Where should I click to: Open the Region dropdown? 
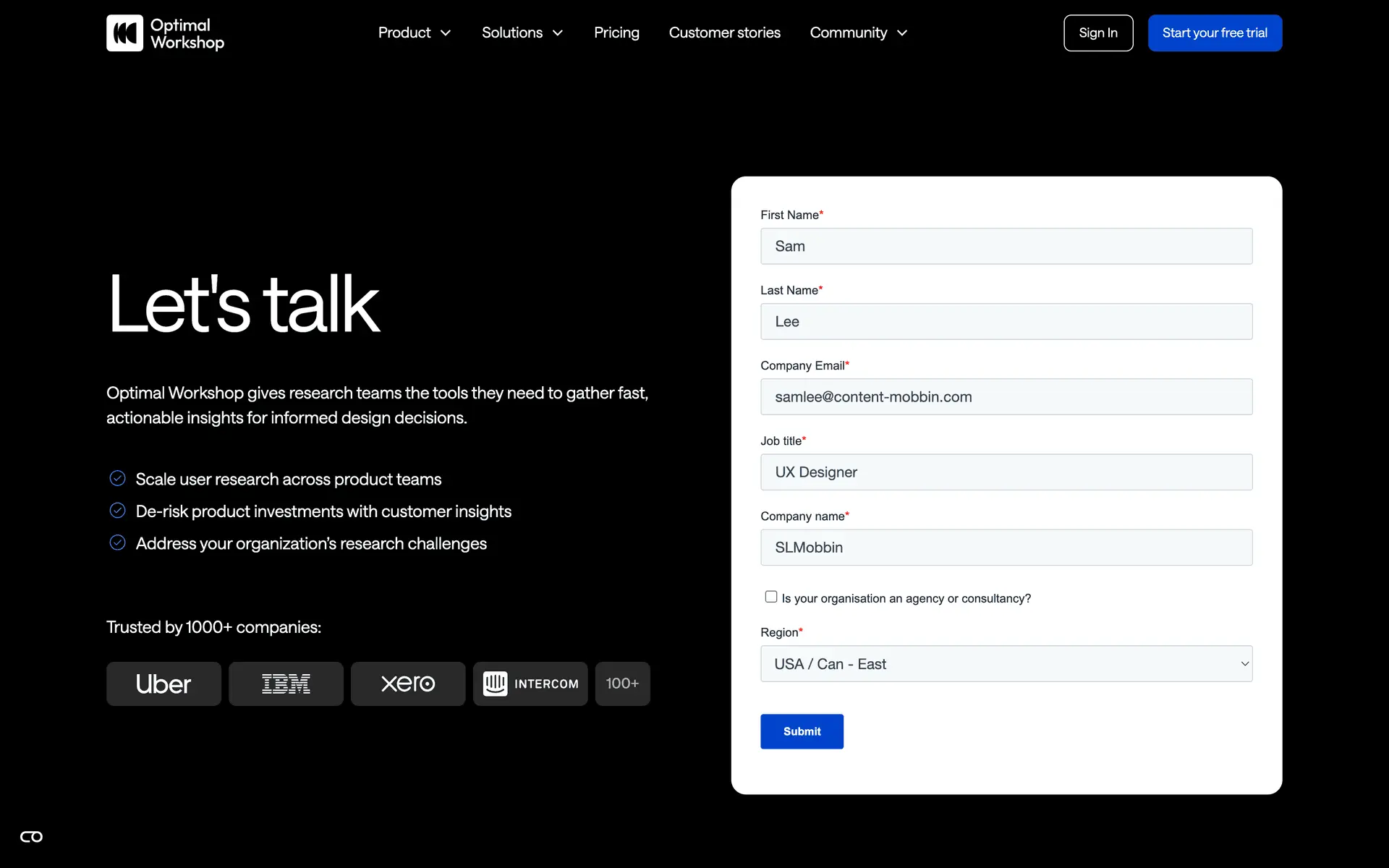pyautogui.click(x=1006, y=664)
